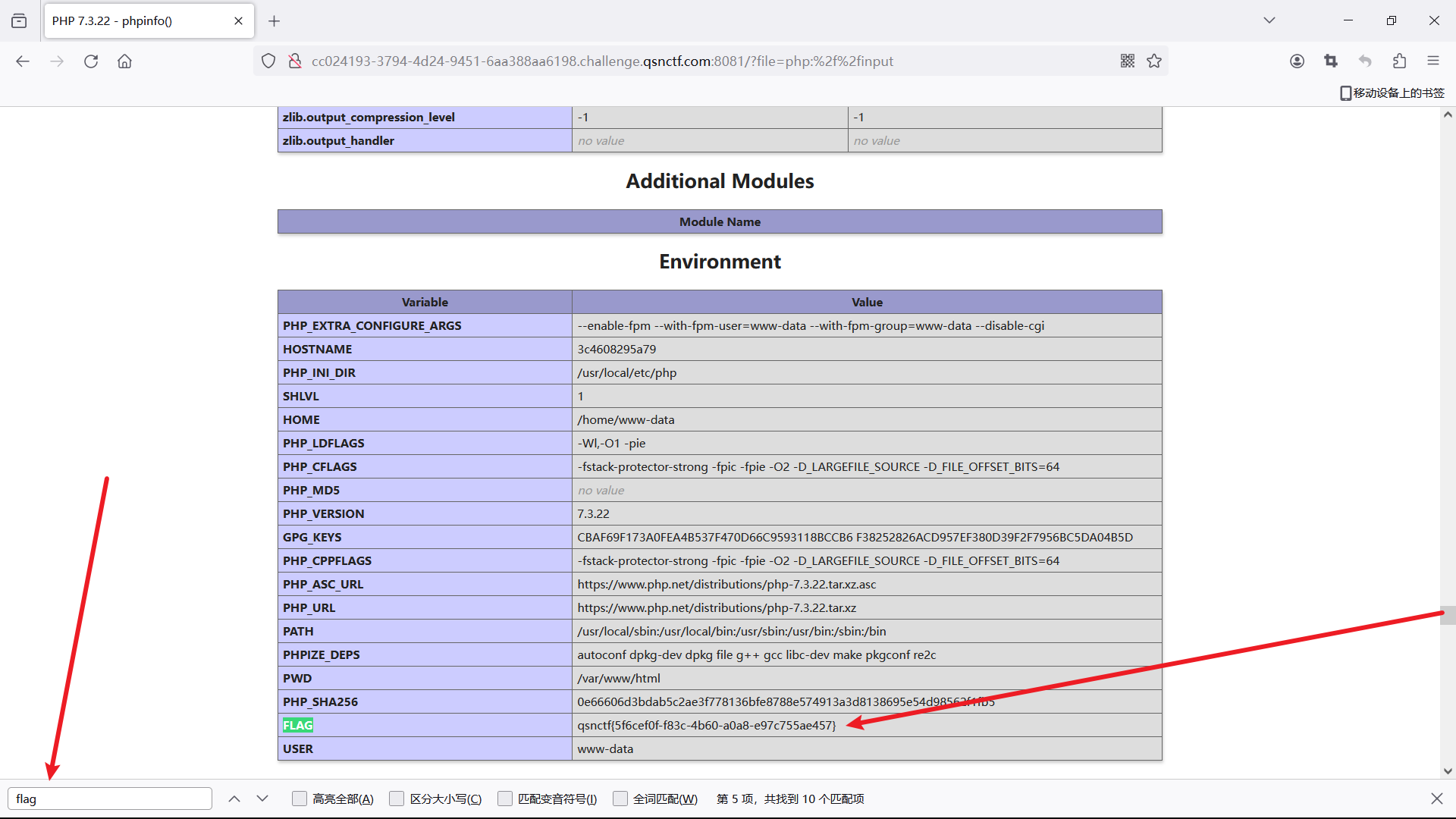Click the find bar search input field
The image size is (1456, 819).
(110, 799)
